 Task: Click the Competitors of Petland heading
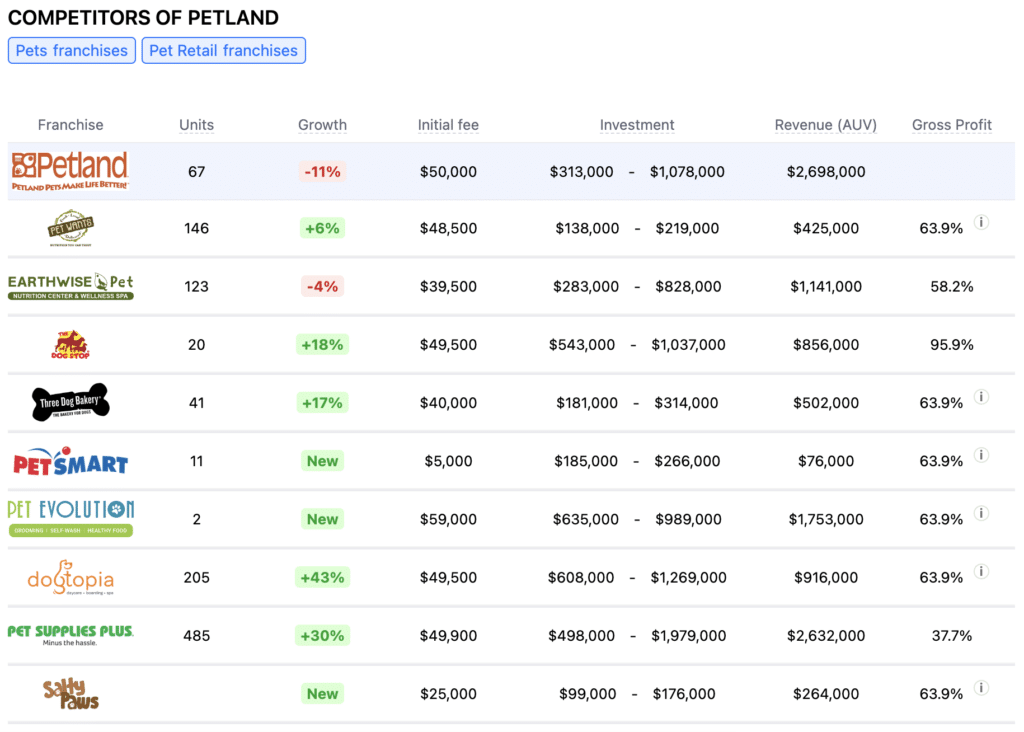[x=143, y=18]
